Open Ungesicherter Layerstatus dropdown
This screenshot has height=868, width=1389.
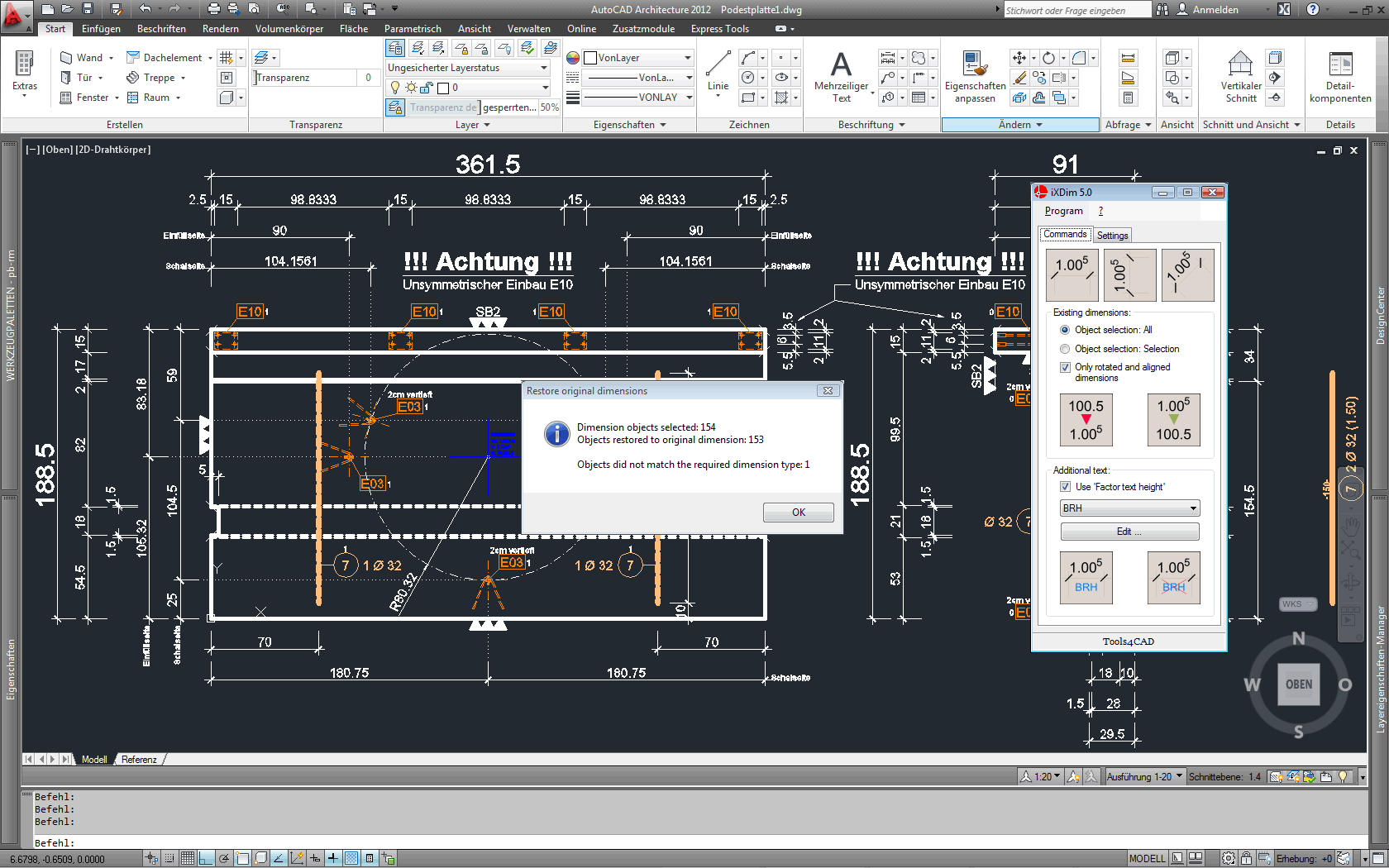467,68
